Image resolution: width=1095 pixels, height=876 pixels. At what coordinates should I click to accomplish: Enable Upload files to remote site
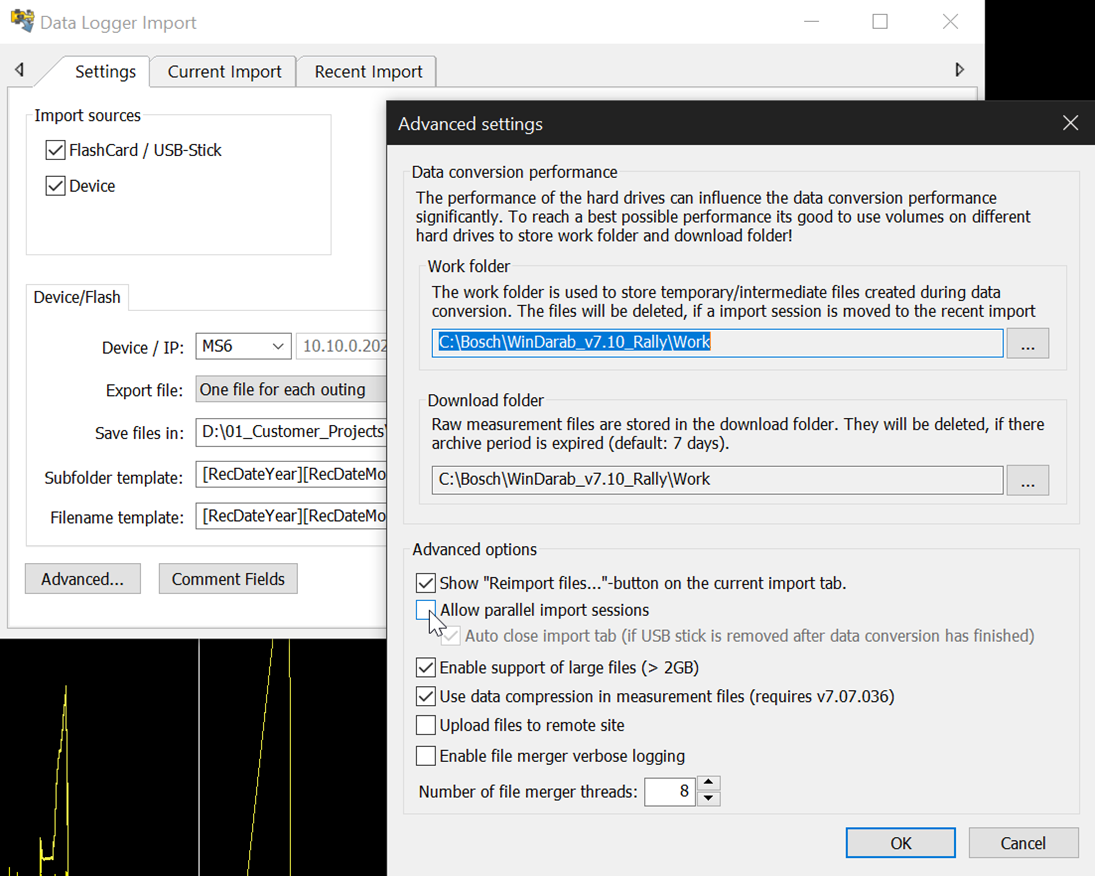point(425,725)
